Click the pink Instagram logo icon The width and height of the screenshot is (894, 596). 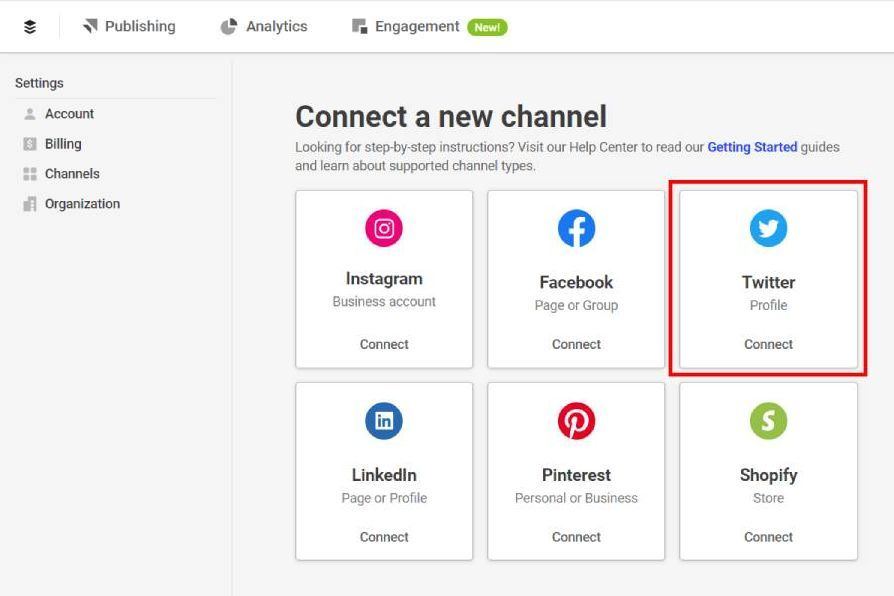pyautogui.click(x=384, y=228)
